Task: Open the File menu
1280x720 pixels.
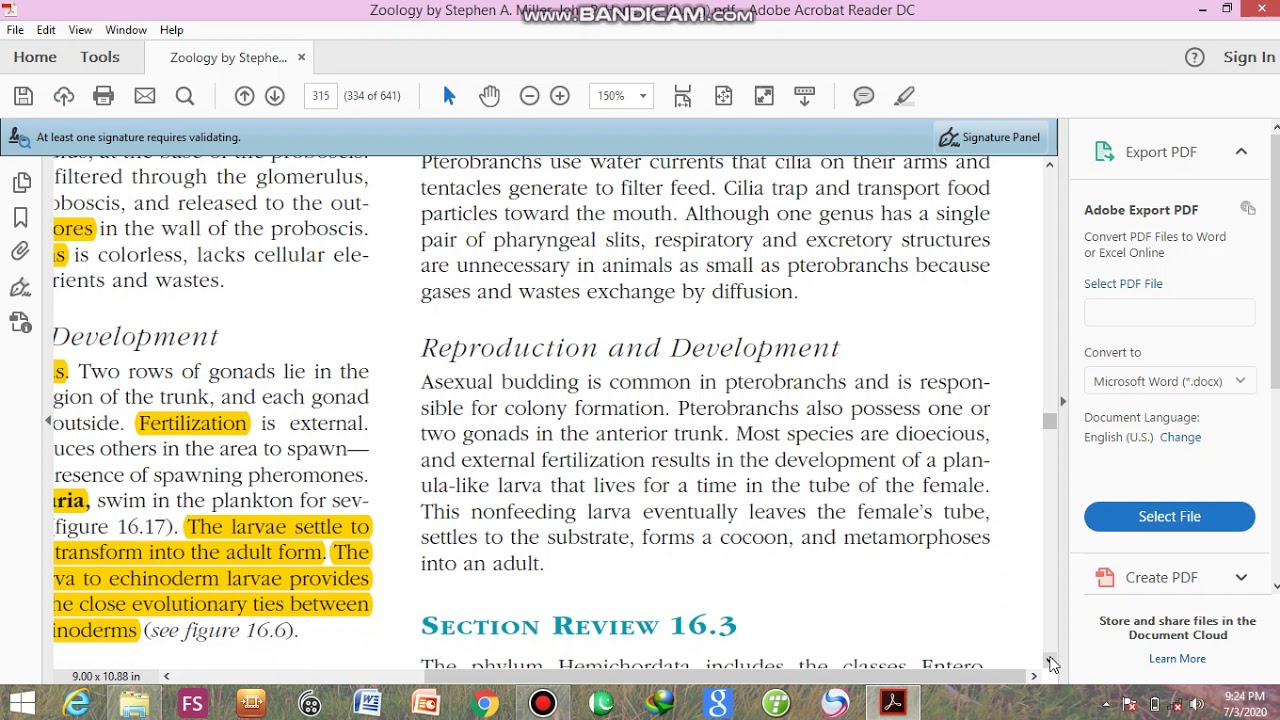Action: [15, 30]
